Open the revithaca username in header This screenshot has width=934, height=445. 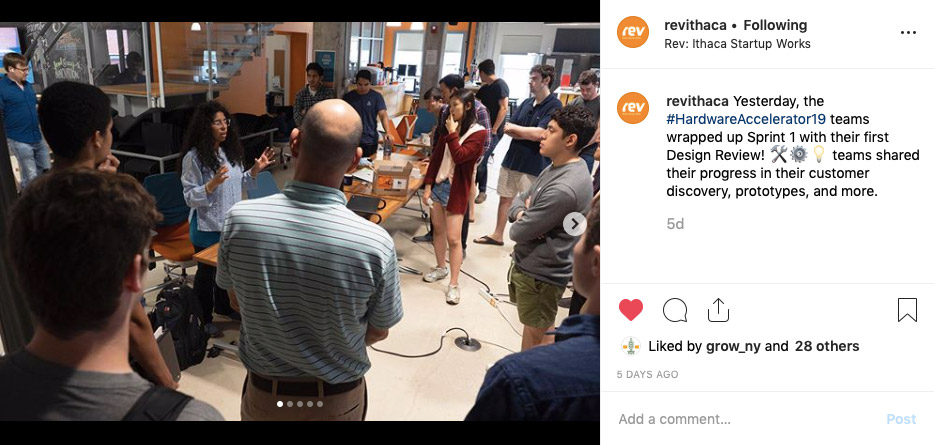click(695, 26)
